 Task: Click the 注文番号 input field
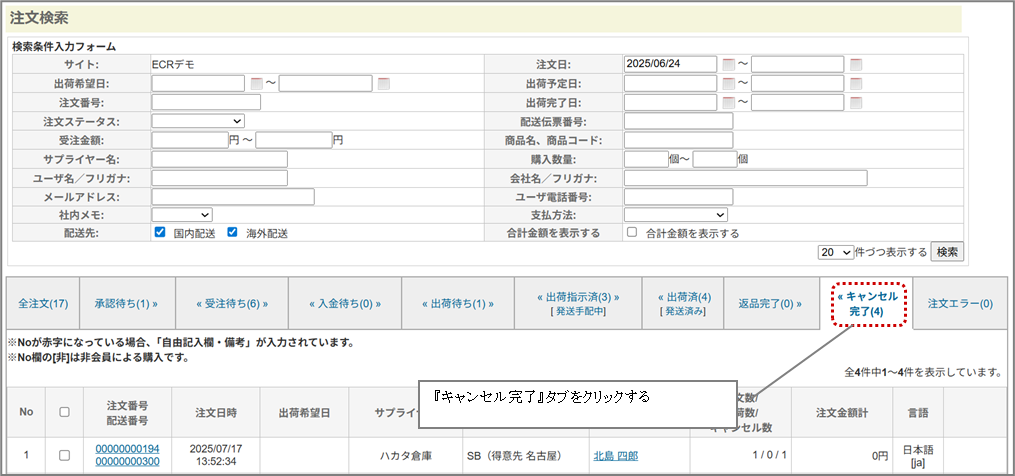pos(206,102)
